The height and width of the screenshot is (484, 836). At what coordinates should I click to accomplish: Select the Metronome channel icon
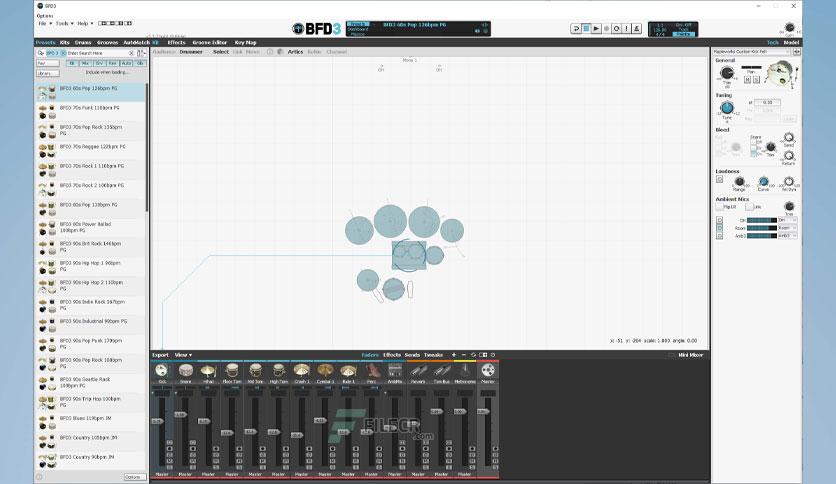pos(464,370)
